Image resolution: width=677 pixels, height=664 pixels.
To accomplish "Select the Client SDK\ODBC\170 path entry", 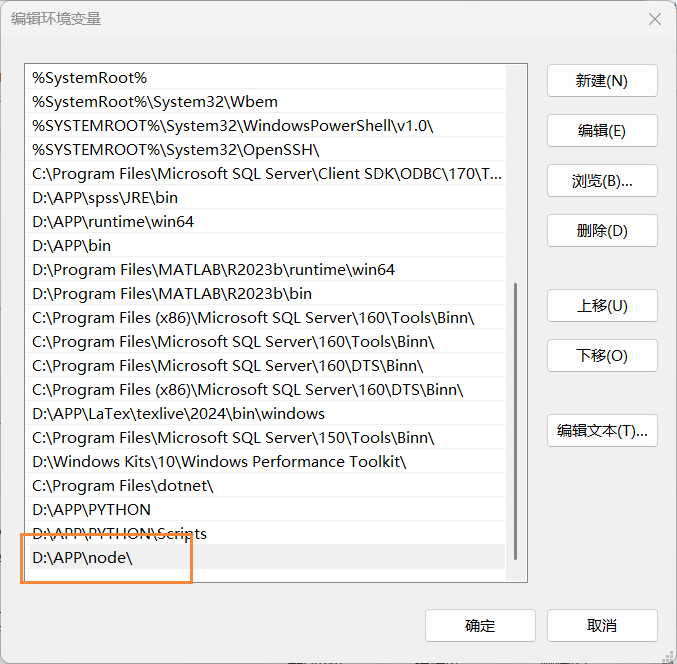I will click(x=266, y=174).
